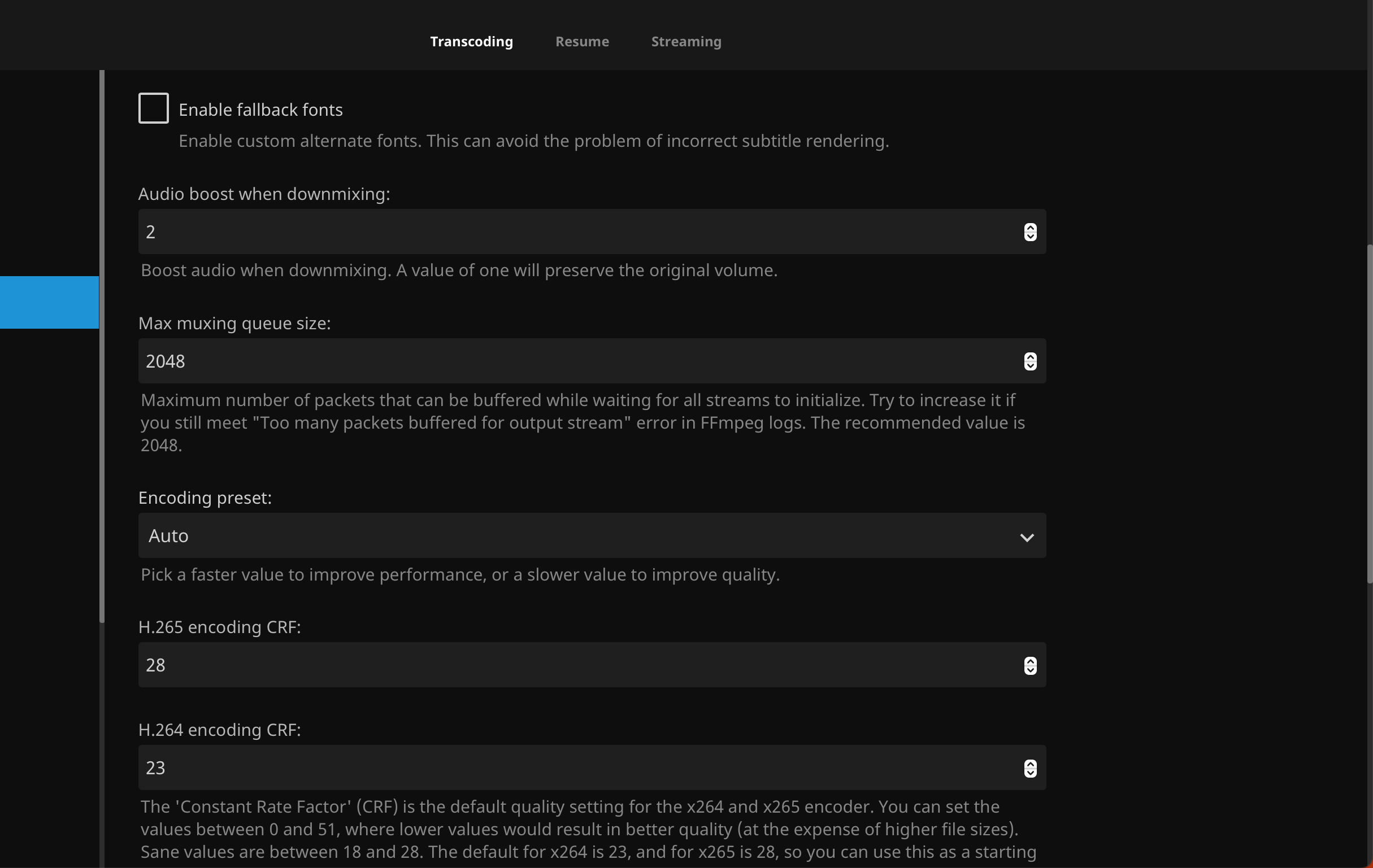Viewport: 1373px width, 868px height.
Task: Switch to the Streaming tab
Action: pyautogui.click(x=686, y=42)
